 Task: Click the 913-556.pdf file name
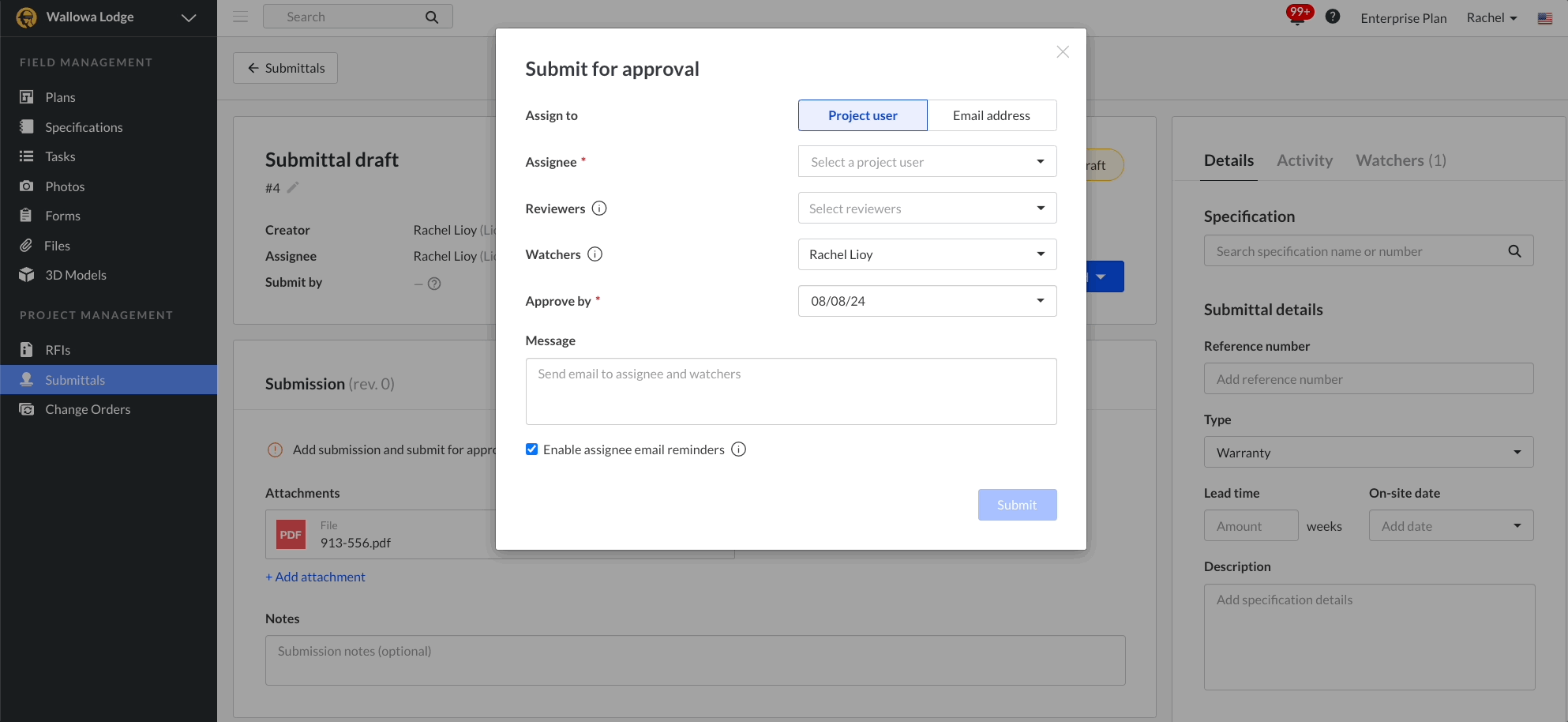click(x=355, y=543)
